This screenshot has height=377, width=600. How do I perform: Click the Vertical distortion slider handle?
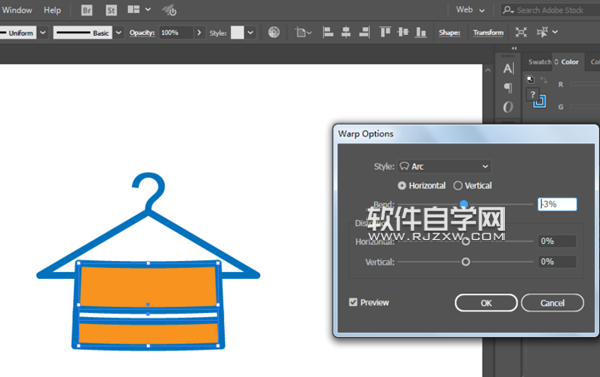pyautogui.click(x=466, y=262)
